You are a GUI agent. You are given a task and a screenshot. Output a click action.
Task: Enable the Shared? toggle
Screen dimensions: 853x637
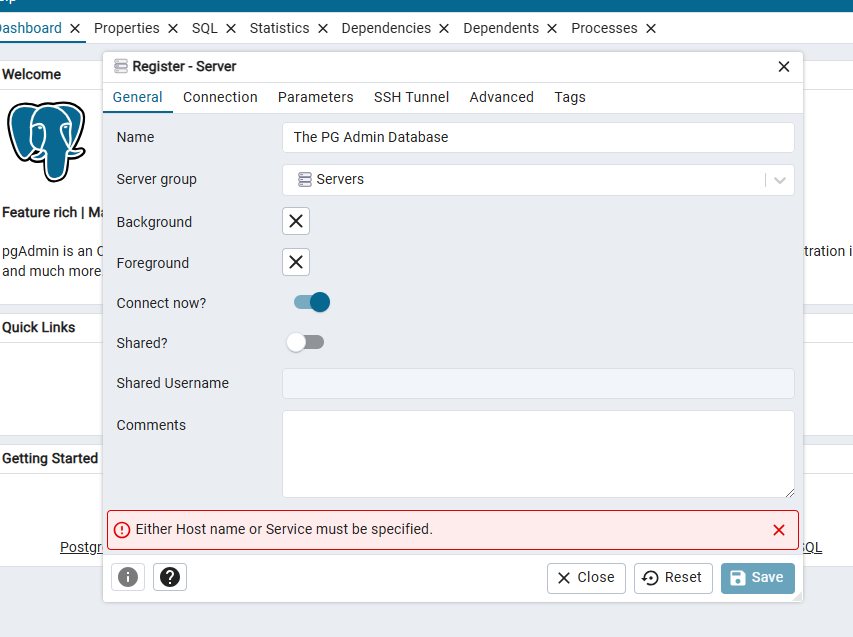[x=305, y=343]
